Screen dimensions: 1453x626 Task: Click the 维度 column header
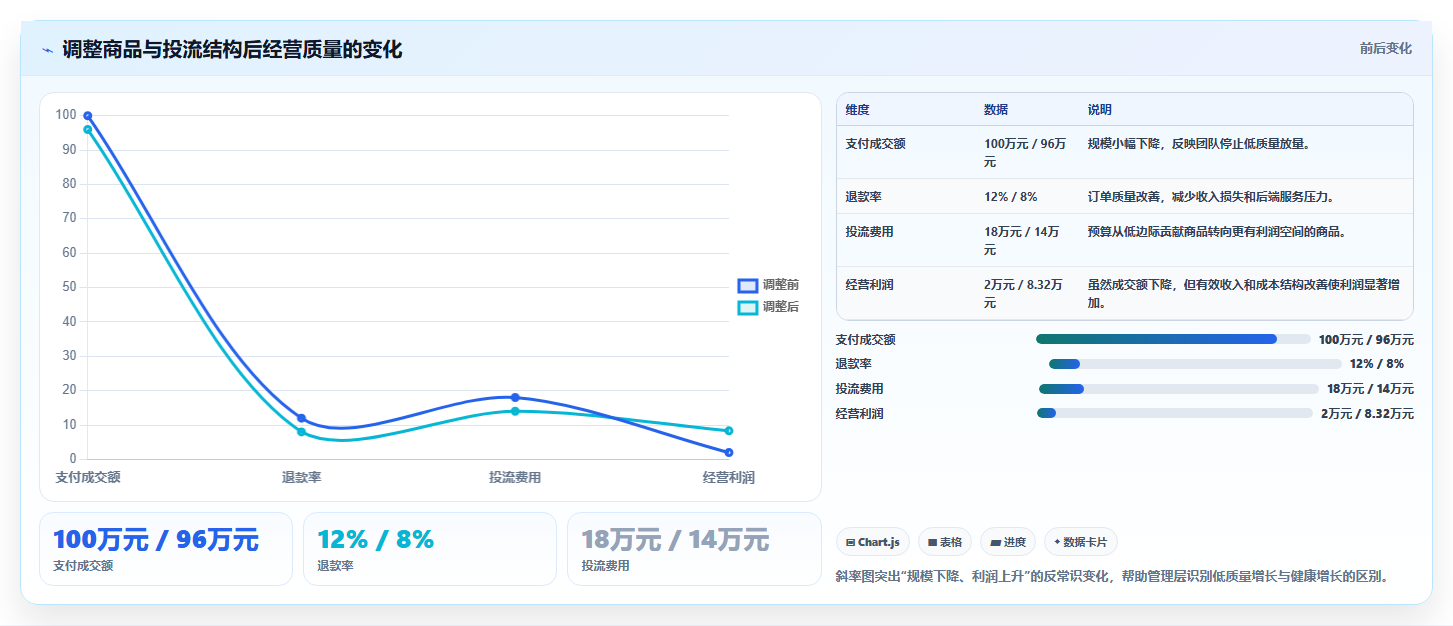coord(857,110)
